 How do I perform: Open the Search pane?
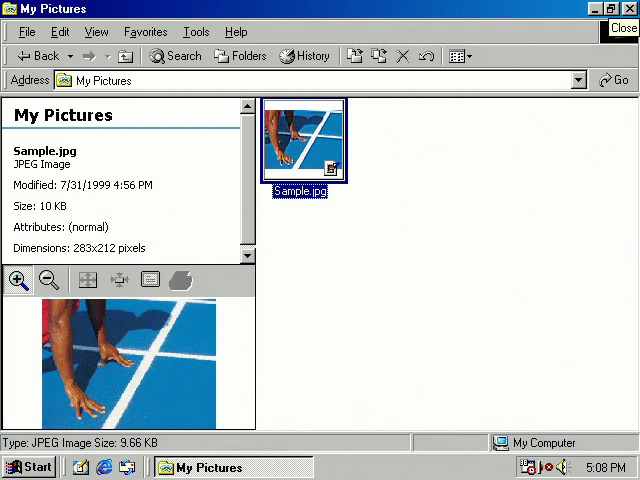click(x=175, y=56)
